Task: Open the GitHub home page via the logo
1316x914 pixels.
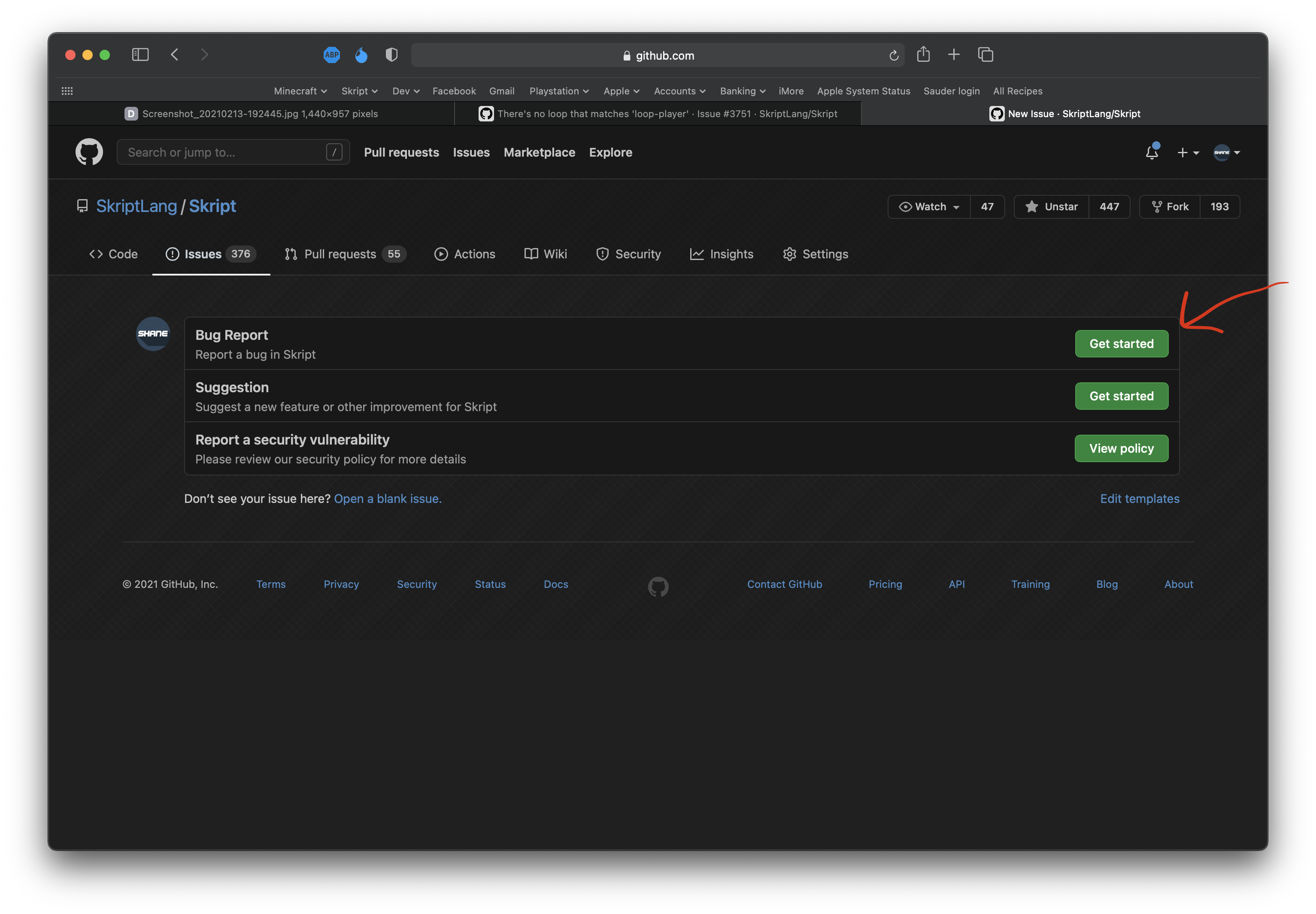Action: click(x=89, y=152)
